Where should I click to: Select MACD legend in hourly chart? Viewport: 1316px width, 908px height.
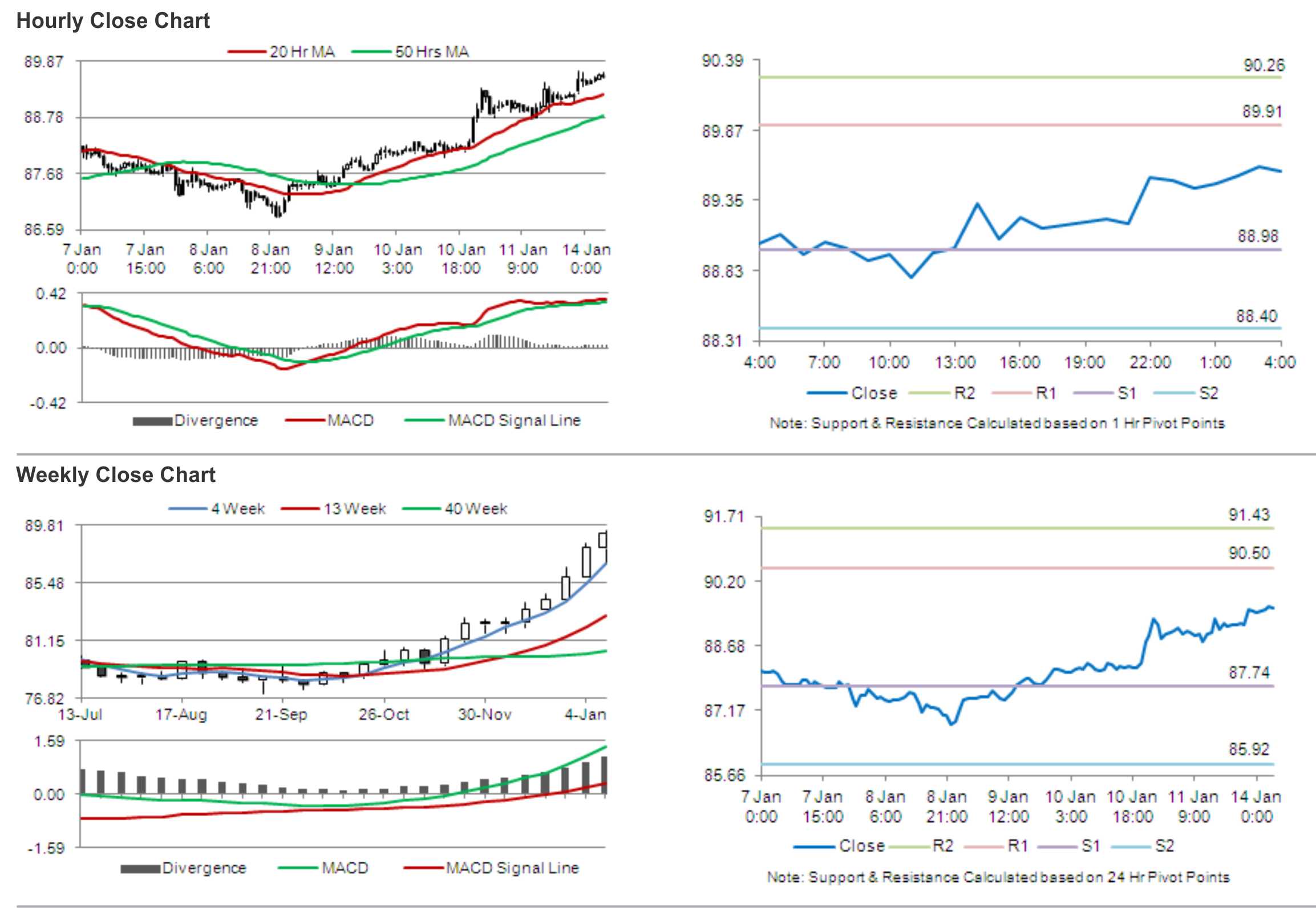point(329,420)
